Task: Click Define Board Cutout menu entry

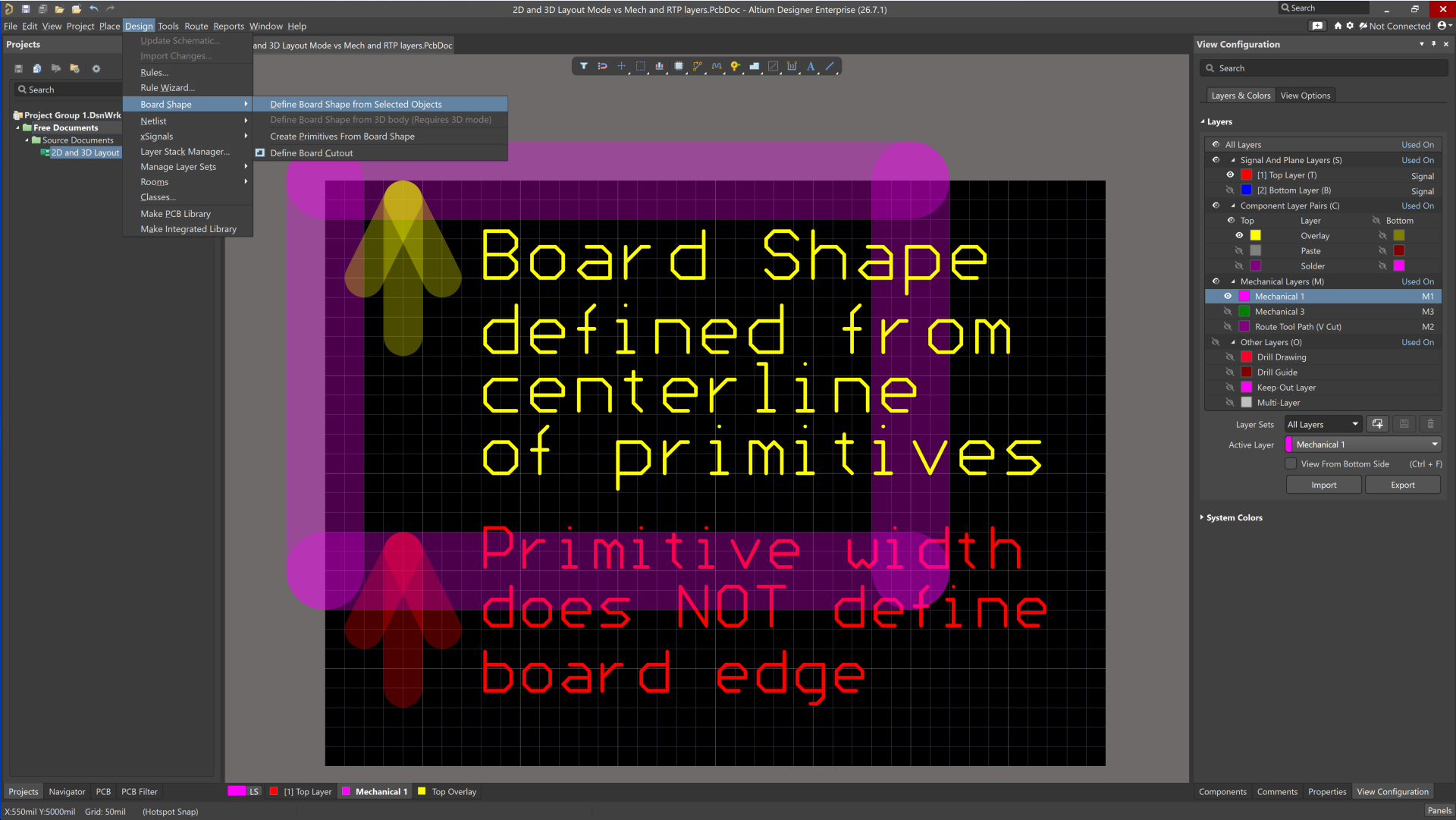Action: coord(379,153)
